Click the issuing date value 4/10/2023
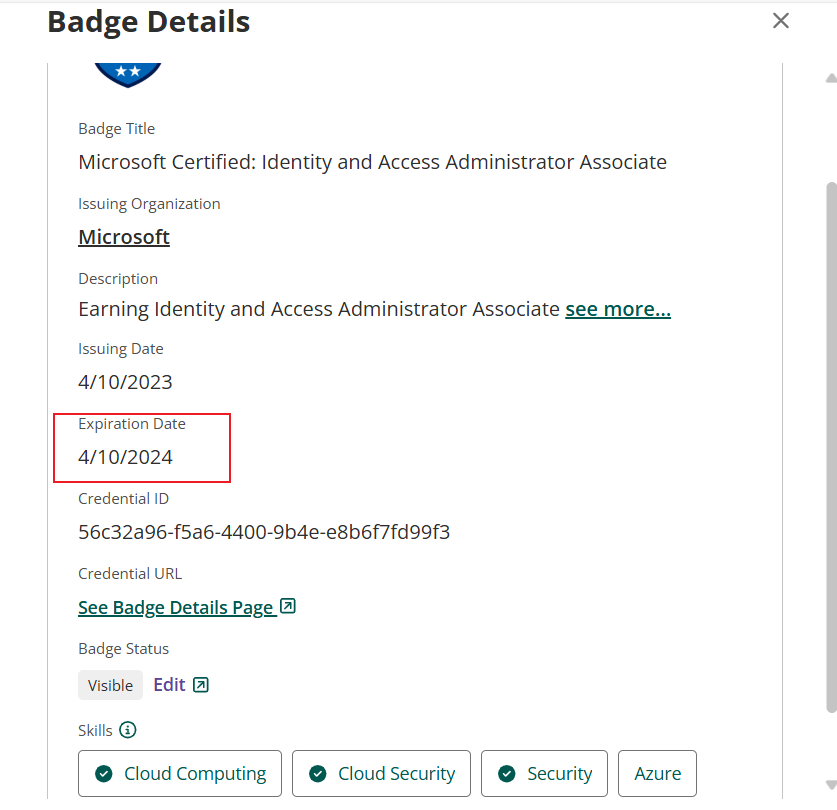837x810 pixels. 125,382
